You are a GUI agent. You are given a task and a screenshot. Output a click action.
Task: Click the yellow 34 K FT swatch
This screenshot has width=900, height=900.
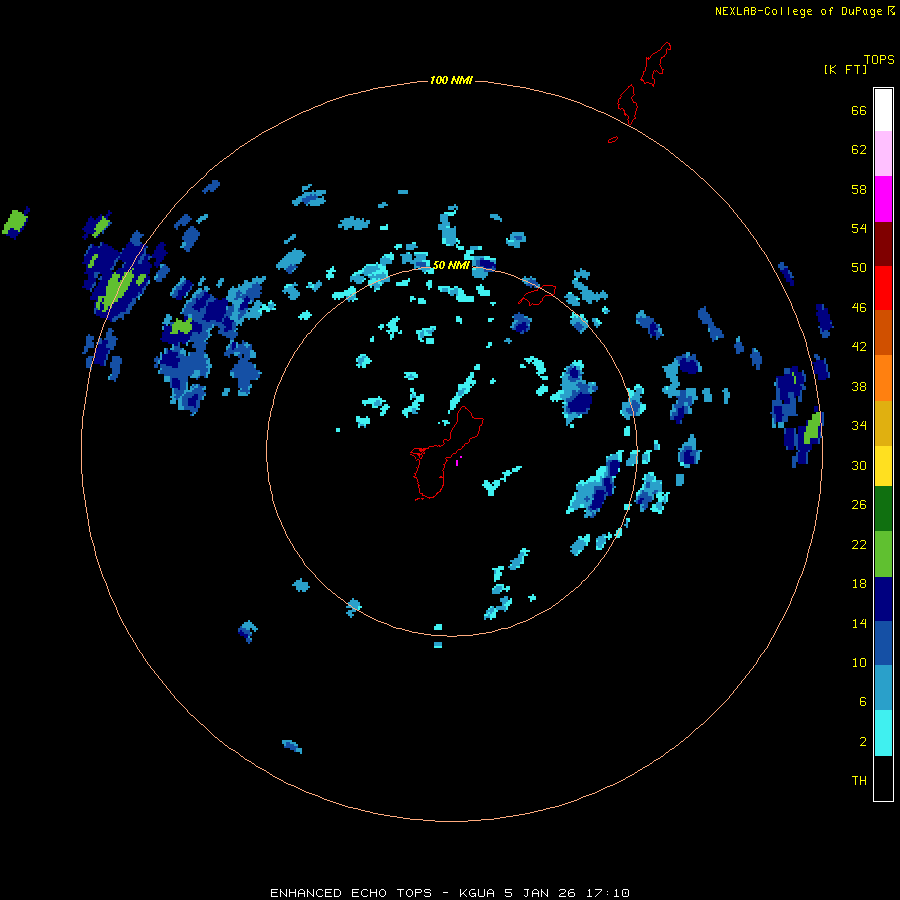coord(883,465)
